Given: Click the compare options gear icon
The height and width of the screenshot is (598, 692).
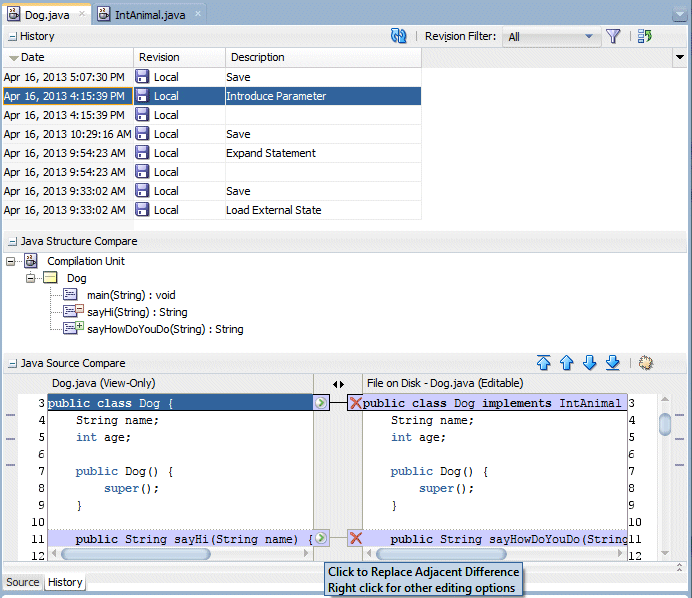Looking at the screenshot, I should click(x=646, y=363).
